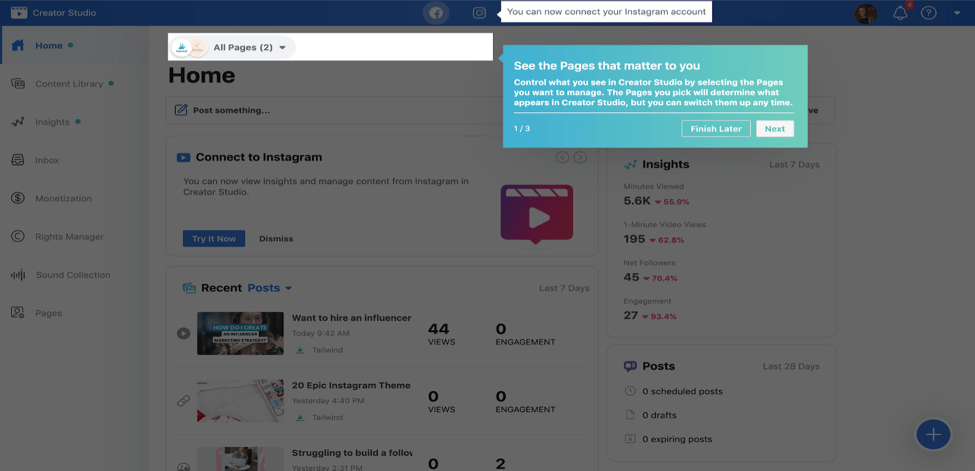Switch to the Instagram platform icon
The height and width of the screenshot is (471, 975).
click(x=479, y=12)
